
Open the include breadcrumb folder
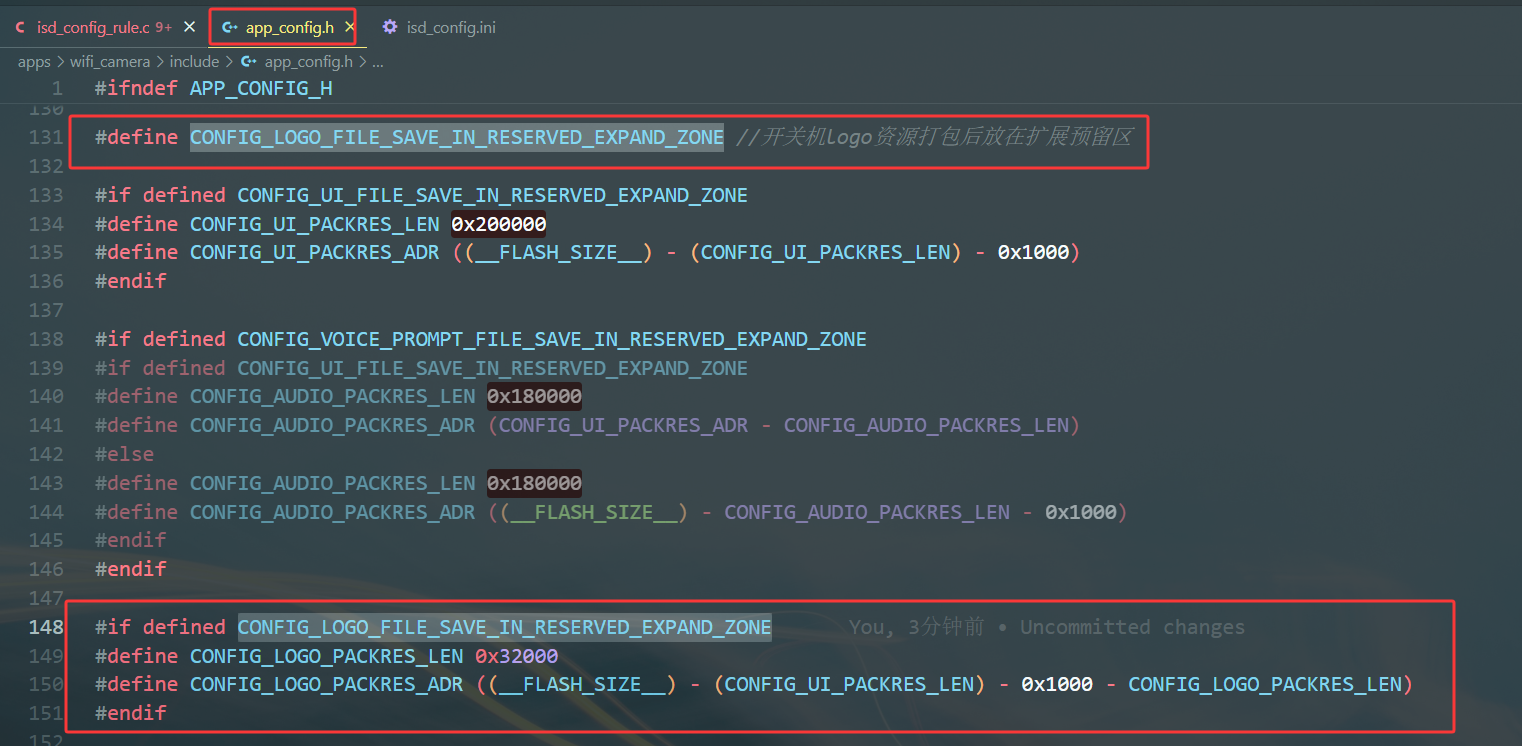click(194, 62)
